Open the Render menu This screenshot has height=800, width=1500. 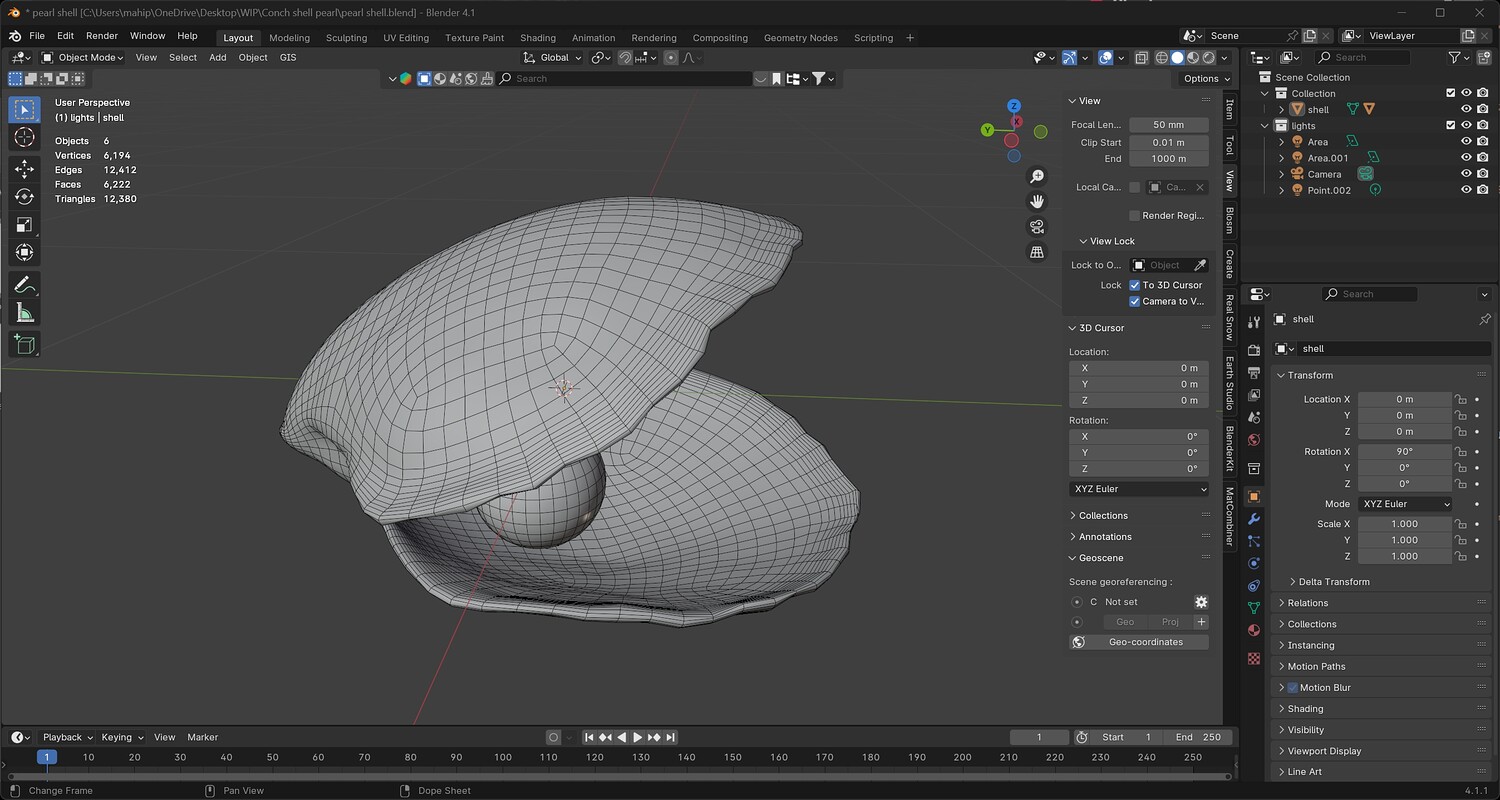(102, 36)
